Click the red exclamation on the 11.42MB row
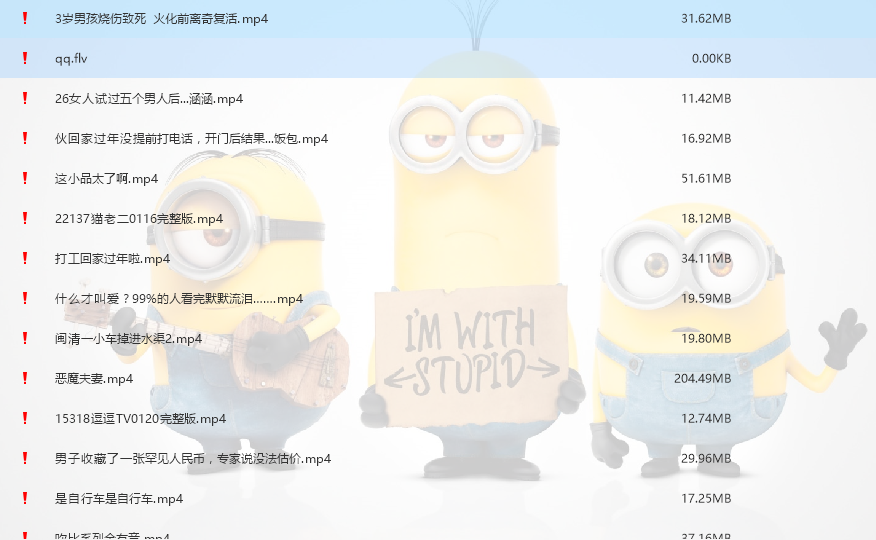This screenshot has height=540, width=876. point(25,98)
